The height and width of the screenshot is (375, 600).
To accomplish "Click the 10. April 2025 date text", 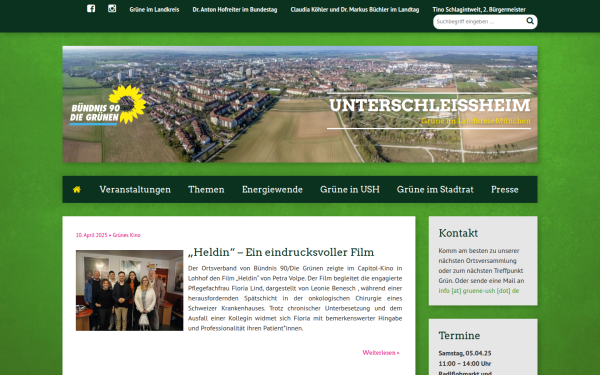I will pyautogui.click(x=91, y=235).
